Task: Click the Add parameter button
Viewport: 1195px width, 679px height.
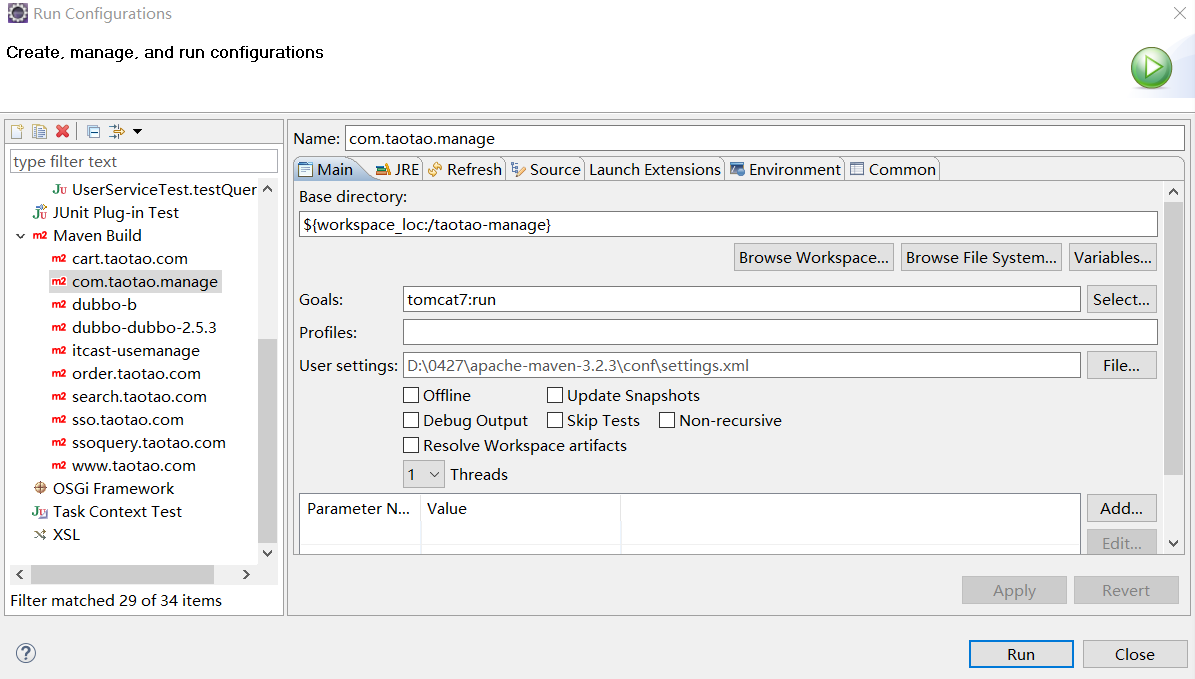Action: pos(1121,508)
